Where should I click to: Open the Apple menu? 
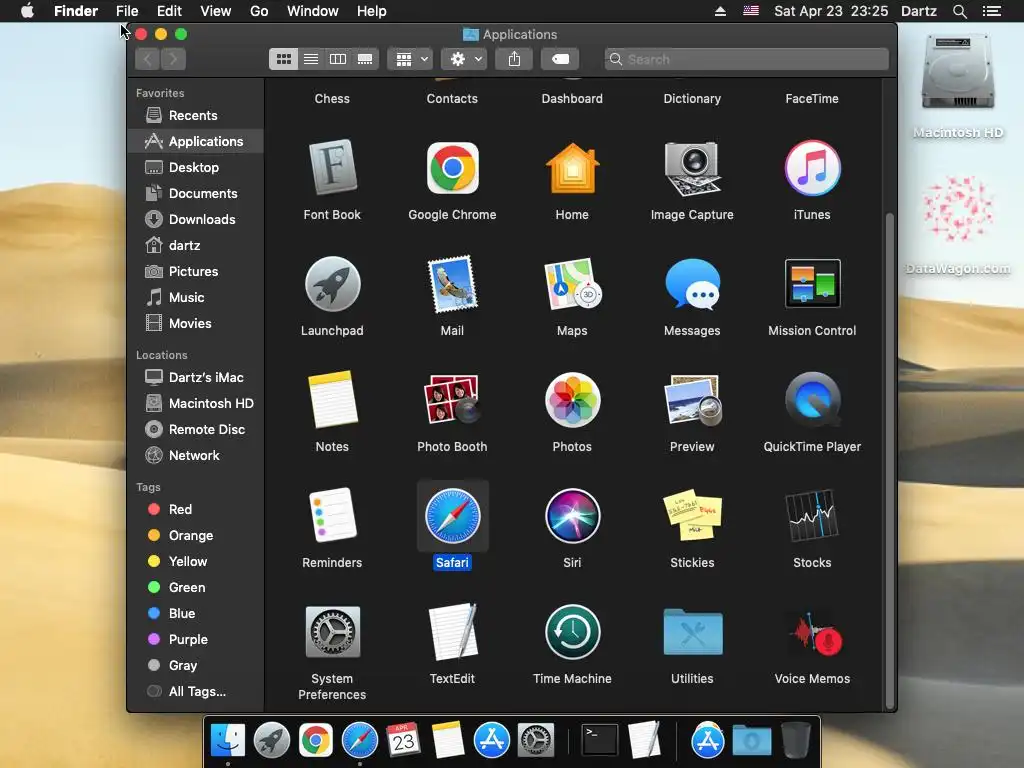27,11
